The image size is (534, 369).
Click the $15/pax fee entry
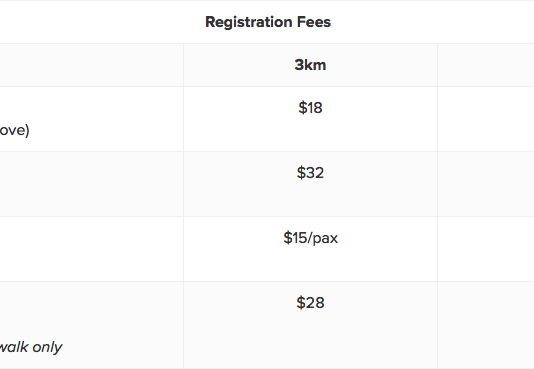click(x=310, y=238)
